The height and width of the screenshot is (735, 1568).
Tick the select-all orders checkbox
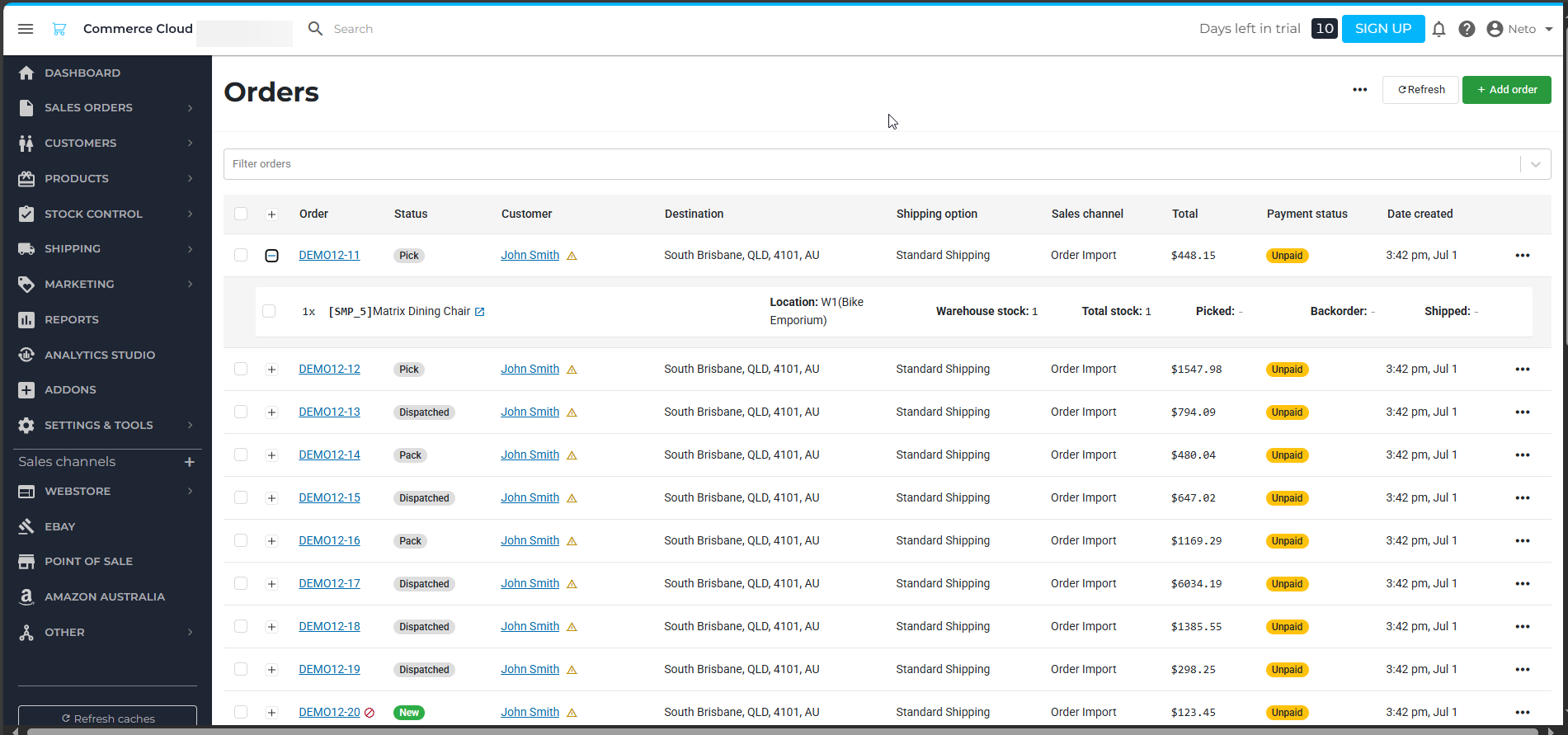241,214
